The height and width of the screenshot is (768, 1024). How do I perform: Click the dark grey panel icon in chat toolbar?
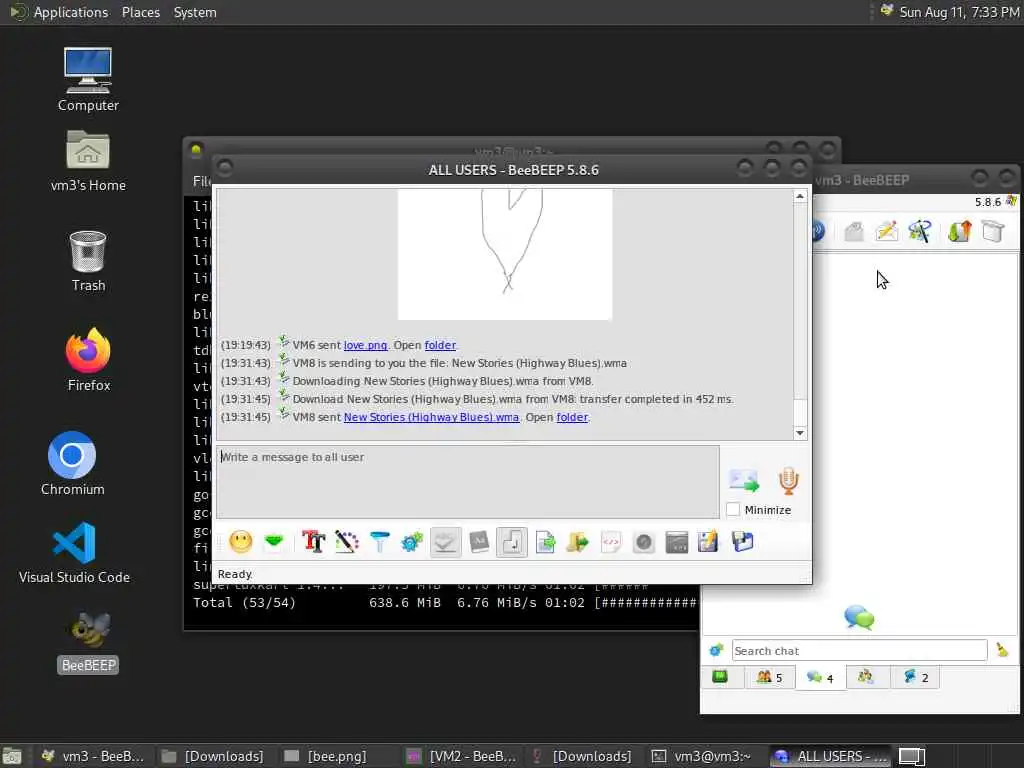click(x=677, y=542)
